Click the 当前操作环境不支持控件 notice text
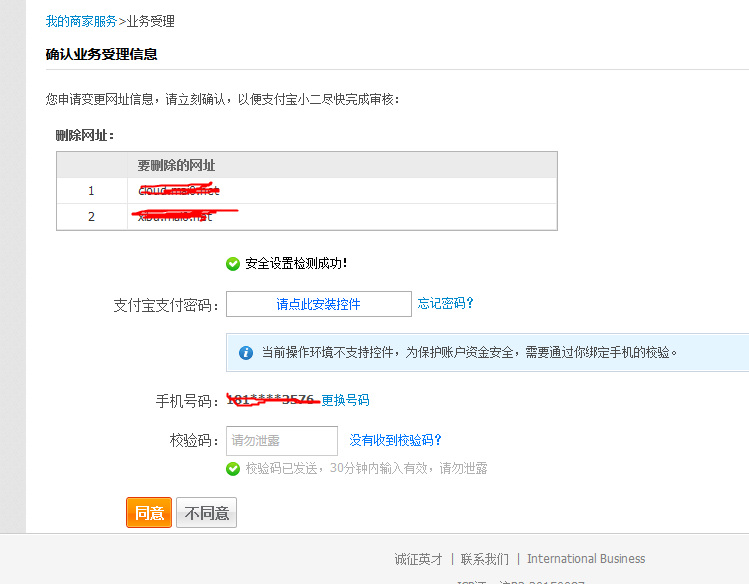The image size is (749, 584). (x=470, y=352)
